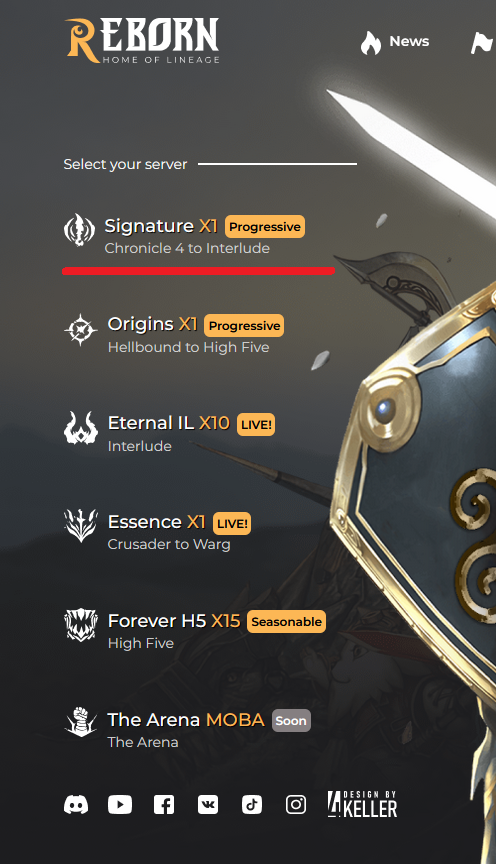
Task: Open the VK social icon
Action: (x=208, y=805)
